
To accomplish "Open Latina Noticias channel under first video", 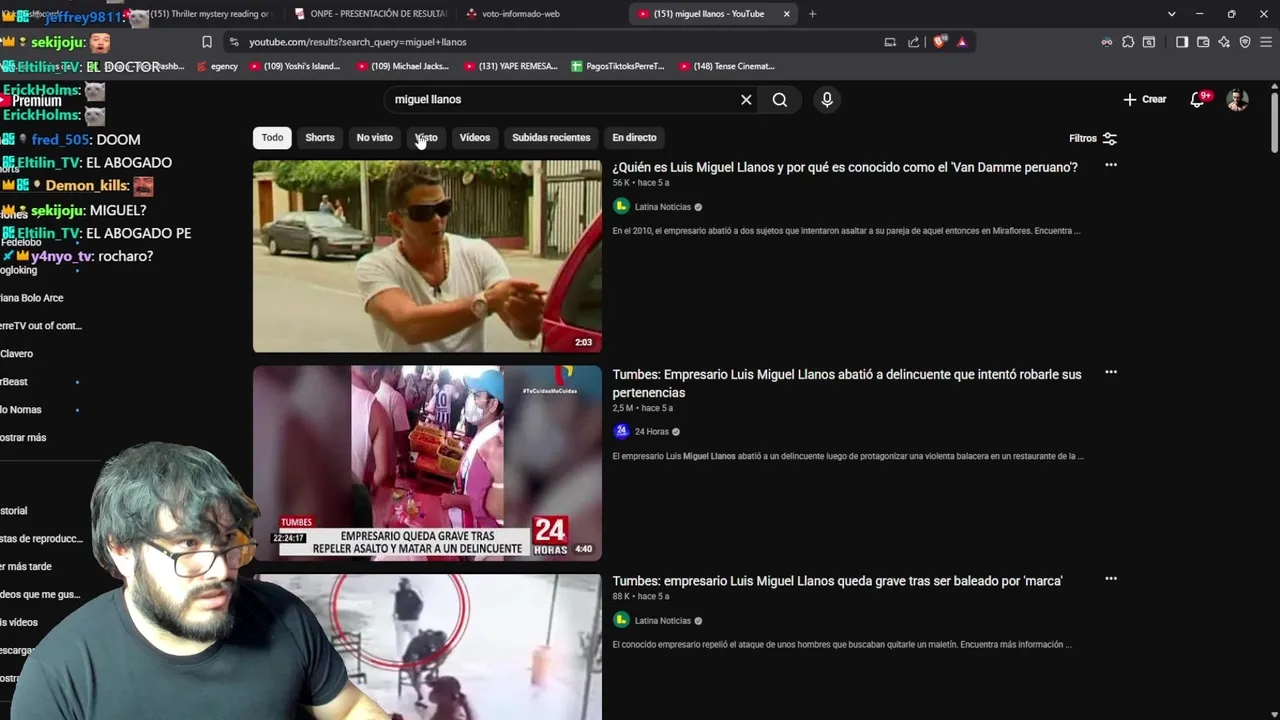I will 663,207.
